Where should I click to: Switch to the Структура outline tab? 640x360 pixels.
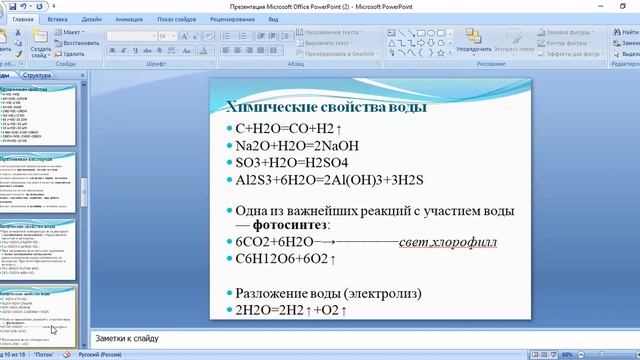tap(37, 75)
